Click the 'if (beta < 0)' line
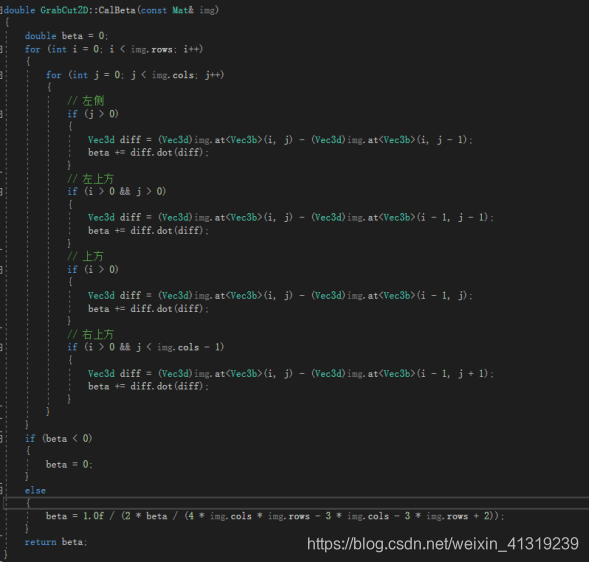589x563 pixels. click(x=58, y=439)
